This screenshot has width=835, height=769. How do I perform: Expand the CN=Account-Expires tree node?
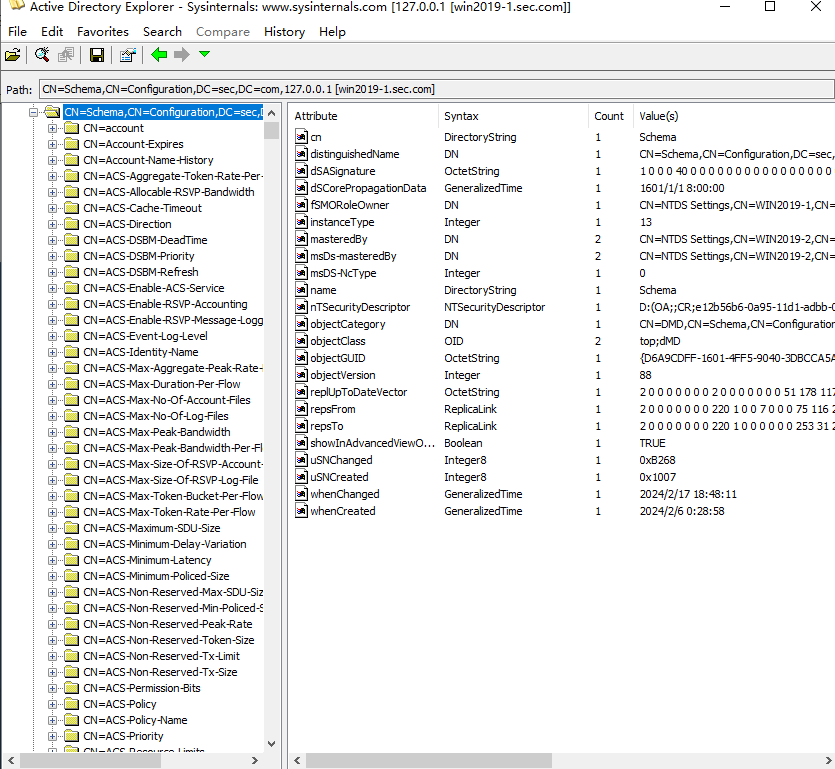pyautogui.click(x=54, y=144)
